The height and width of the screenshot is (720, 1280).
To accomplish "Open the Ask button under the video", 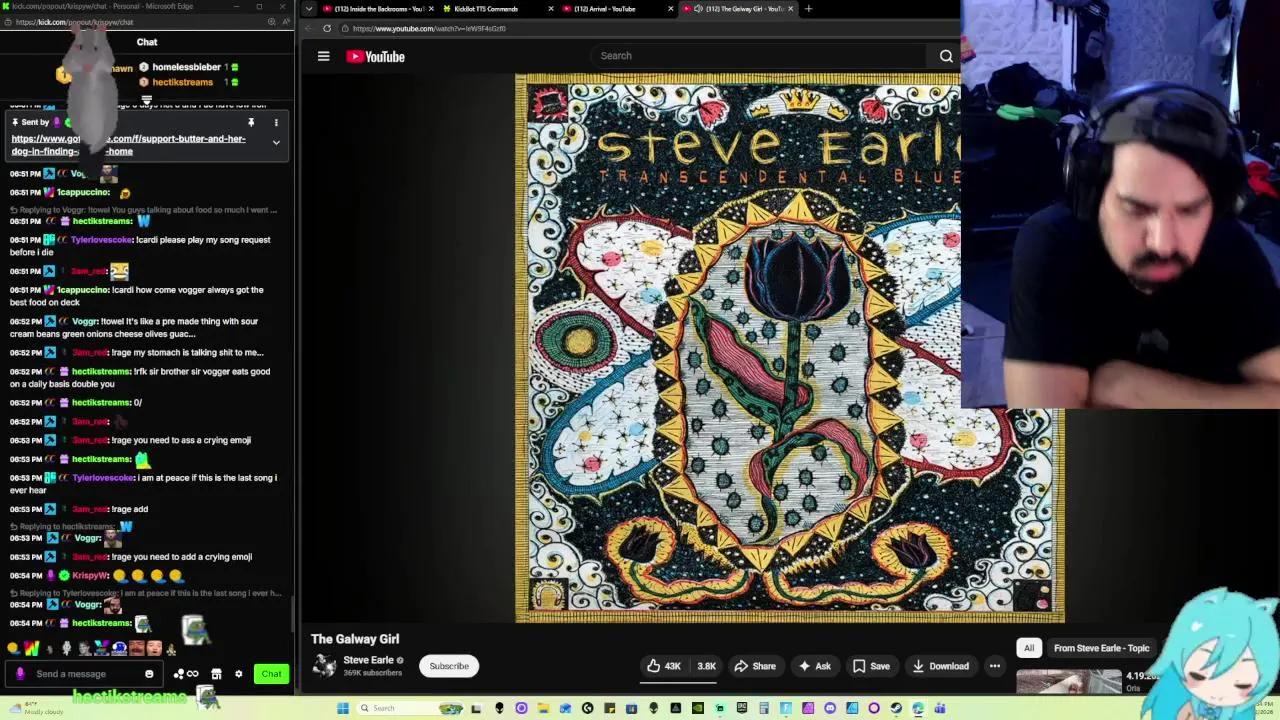I will click(814, 666).
